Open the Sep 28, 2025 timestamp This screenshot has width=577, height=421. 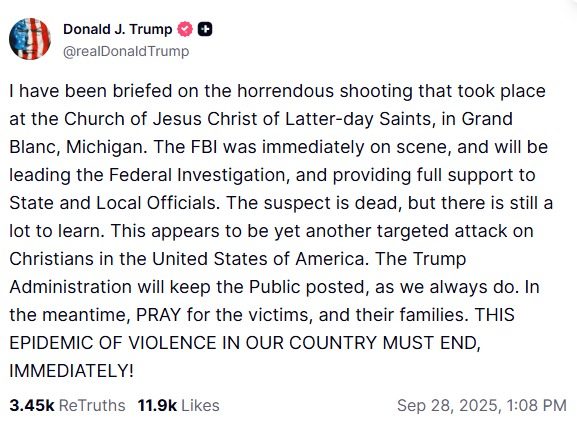coord(450,406)
